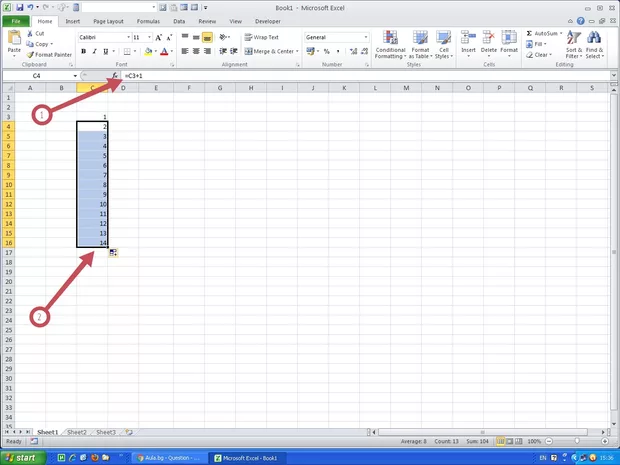The height and width of the screenshot is (465, 620).
Task: Toggle Wrap Text for selected cells
Action: pos(261,37)
